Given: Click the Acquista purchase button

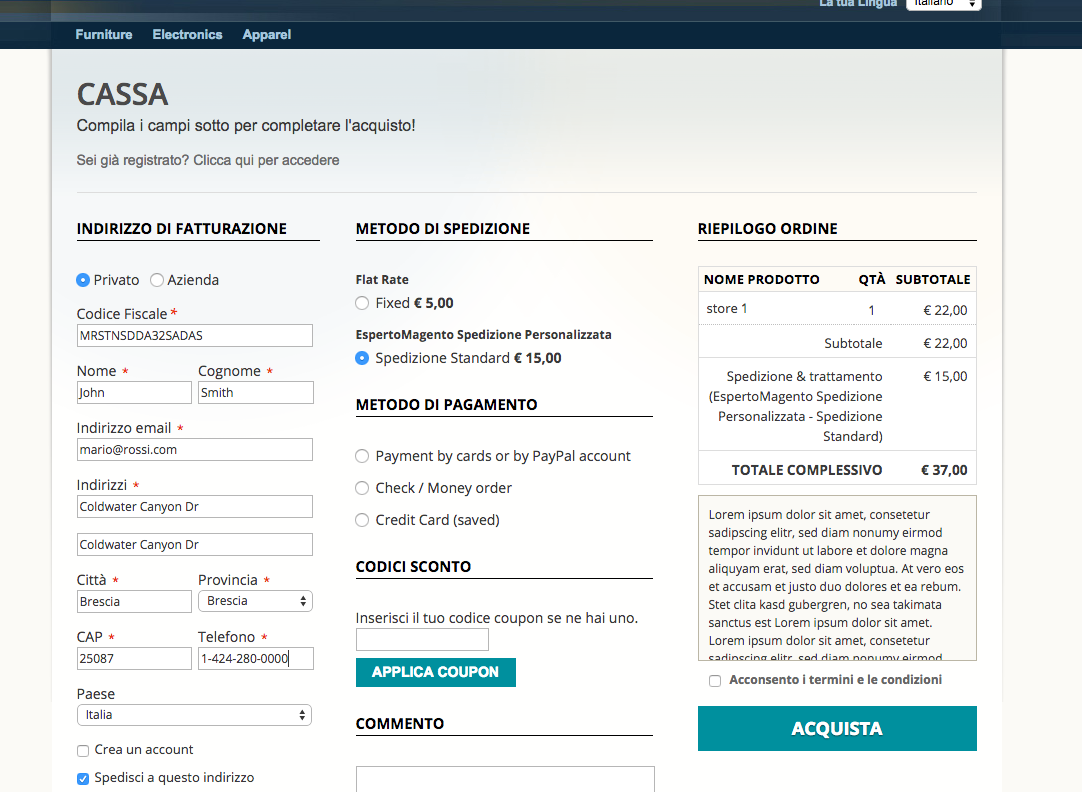Looking at the screenshot, I should pyautogui.click(x=837, y=729).
